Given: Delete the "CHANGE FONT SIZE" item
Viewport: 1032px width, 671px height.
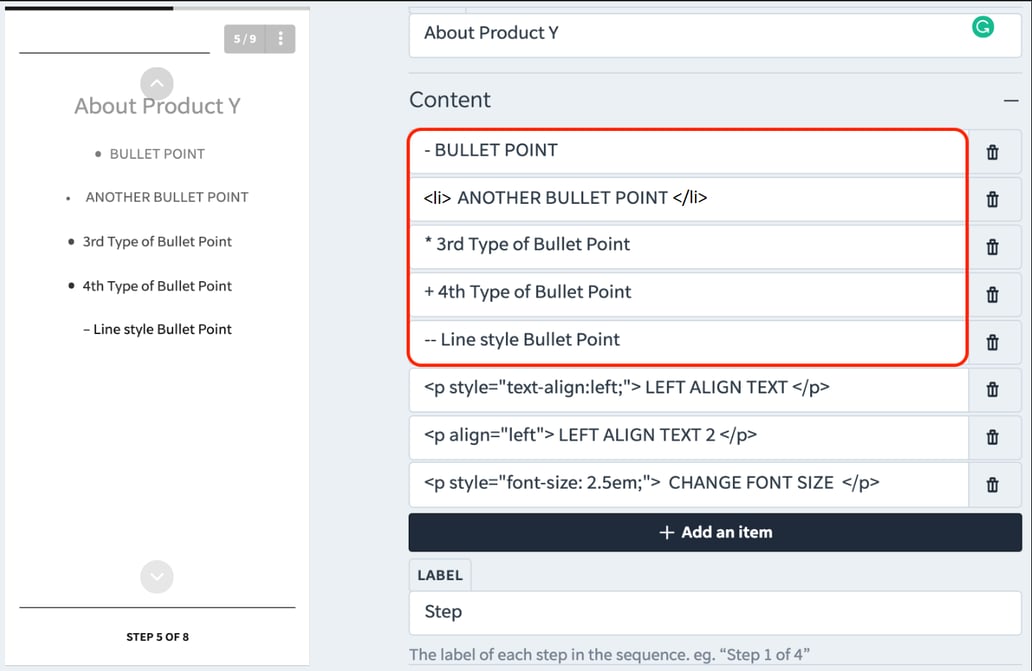Looking at the screenshot, I should (995, 484).
